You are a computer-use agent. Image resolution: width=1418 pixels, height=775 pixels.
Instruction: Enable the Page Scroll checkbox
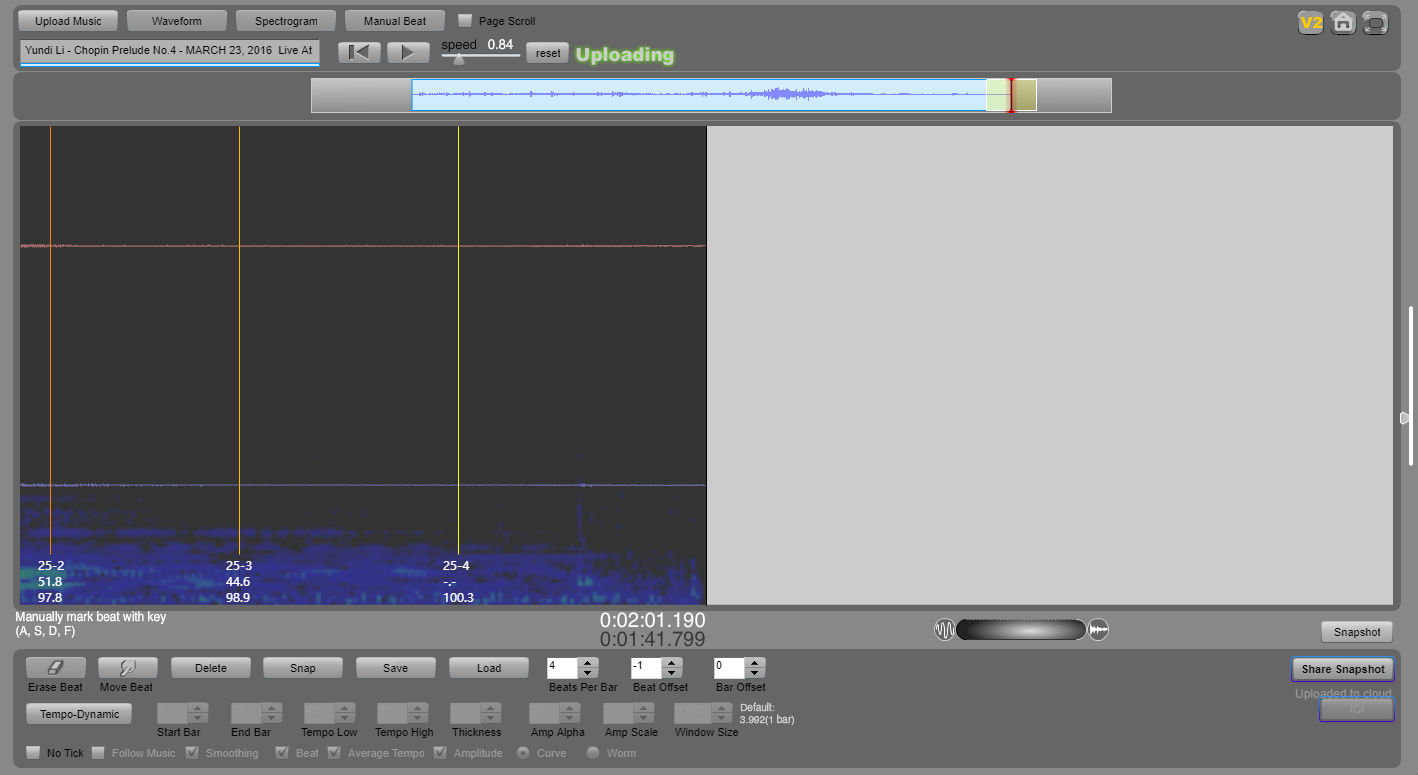click(465, 20)
